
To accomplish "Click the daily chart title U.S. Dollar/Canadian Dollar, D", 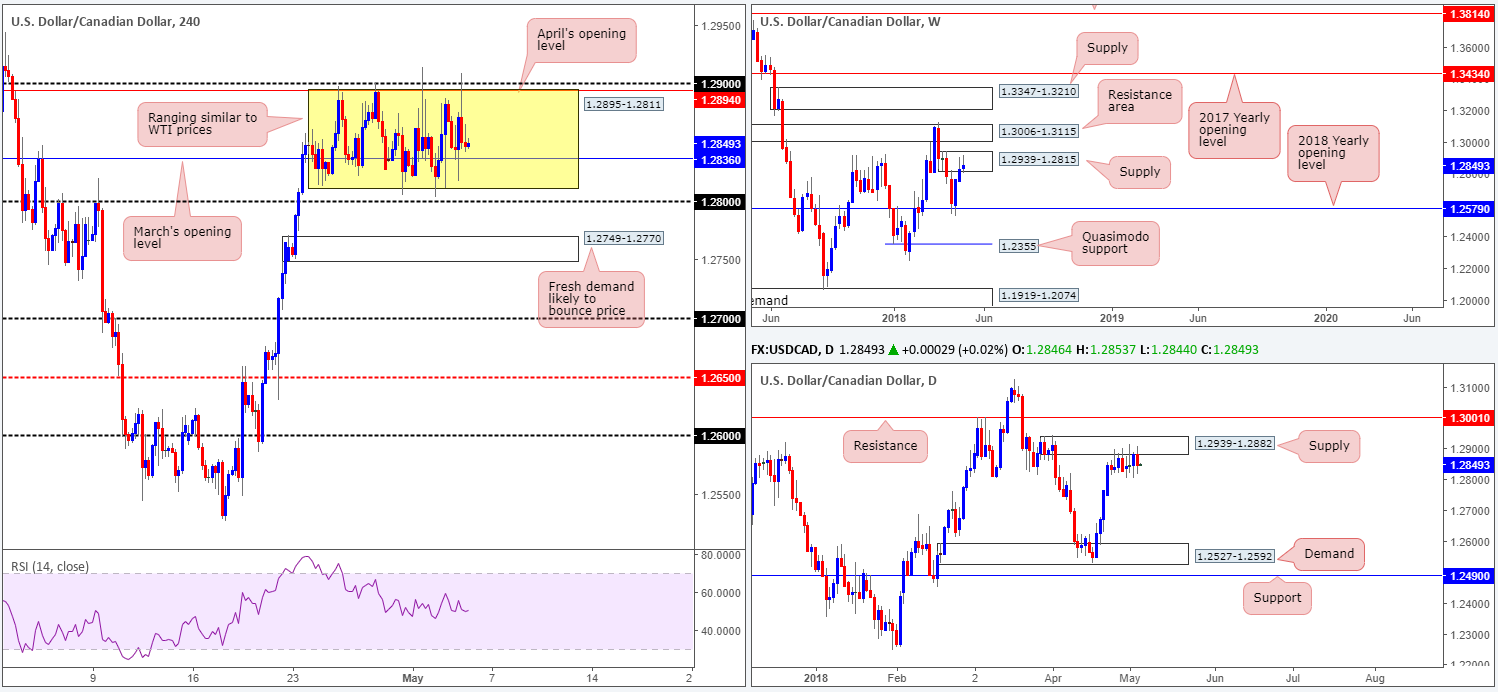I will pos(848,380).
